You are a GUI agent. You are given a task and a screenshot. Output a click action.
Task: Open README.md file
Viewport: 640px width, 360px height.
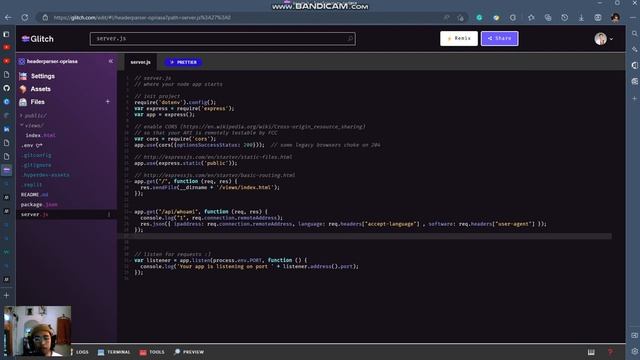(x=34, y=195)
